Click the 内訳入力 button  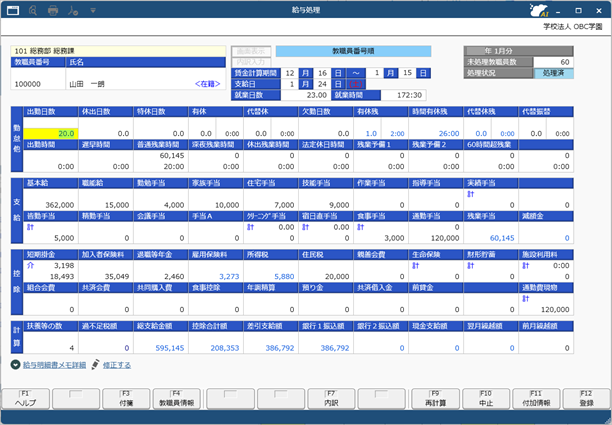pyautogui.click(x=251, y=62)
